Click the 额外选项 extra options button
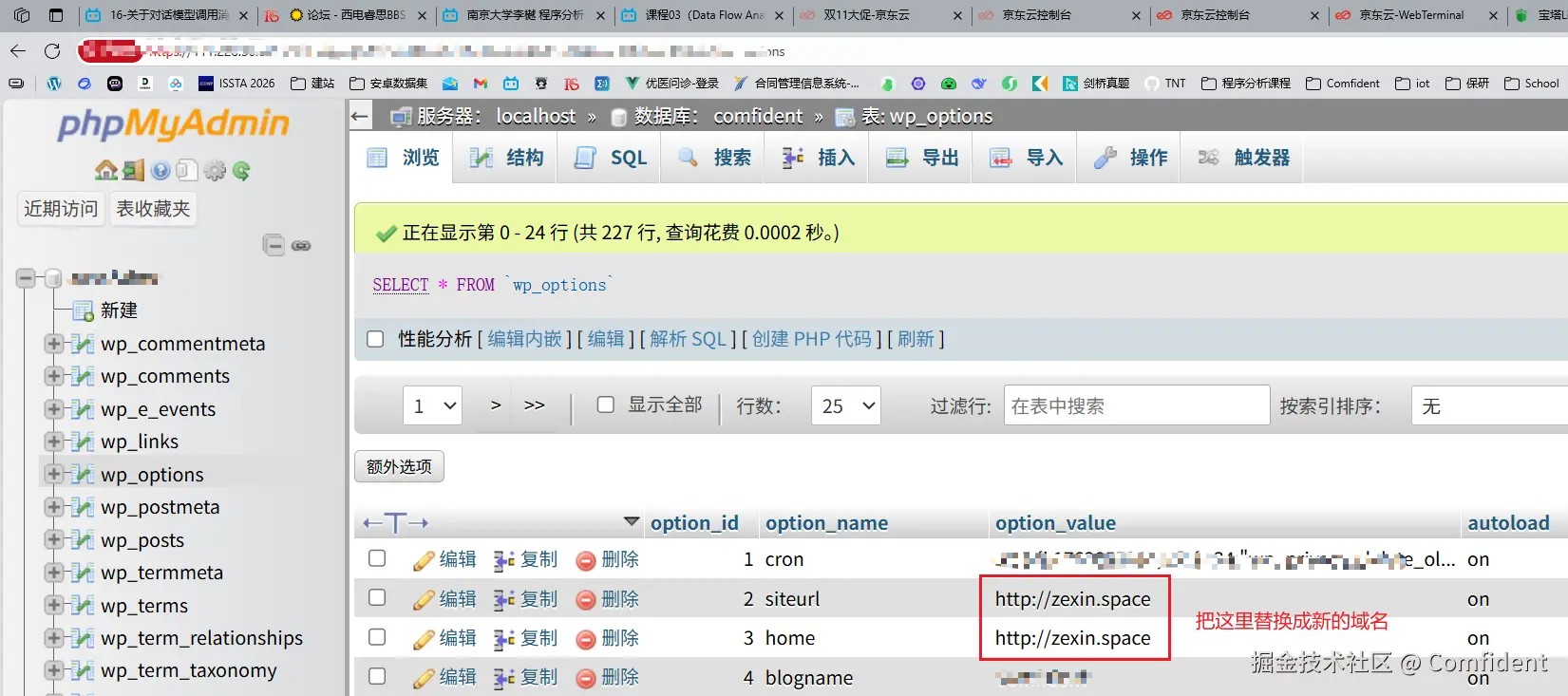 (399, 466)
